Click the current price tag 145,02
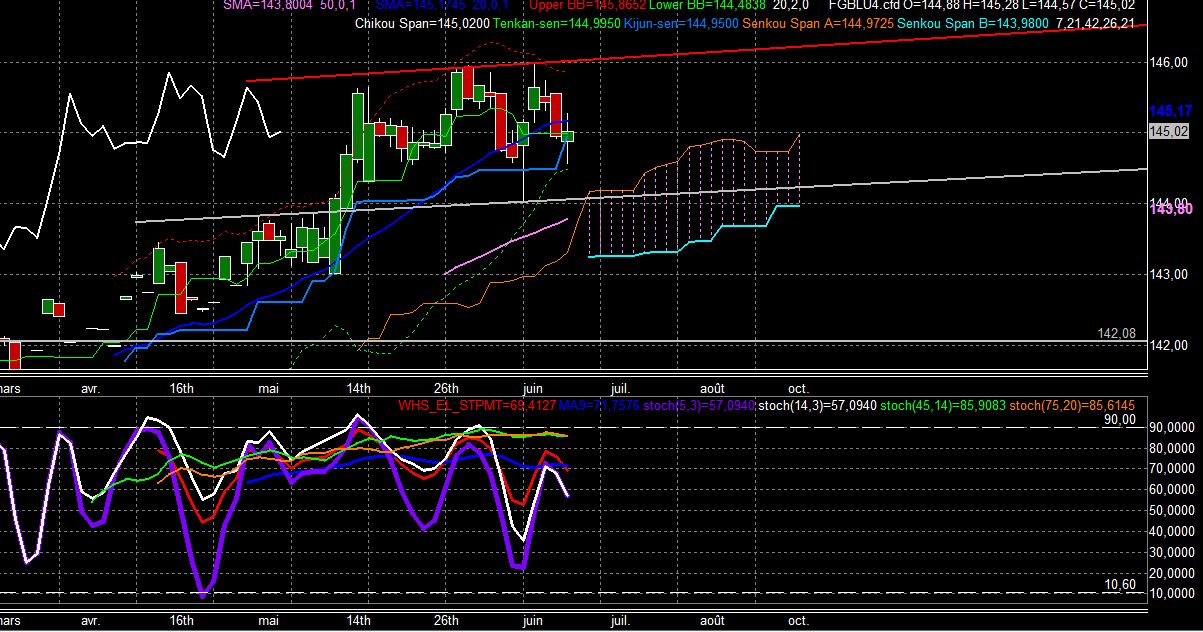 click(1168, 131)
